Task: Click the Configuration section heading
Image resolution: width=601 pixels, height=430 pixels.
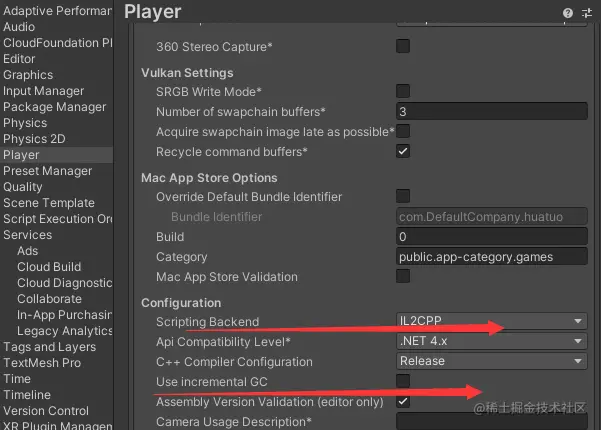Action: point(181,303)
